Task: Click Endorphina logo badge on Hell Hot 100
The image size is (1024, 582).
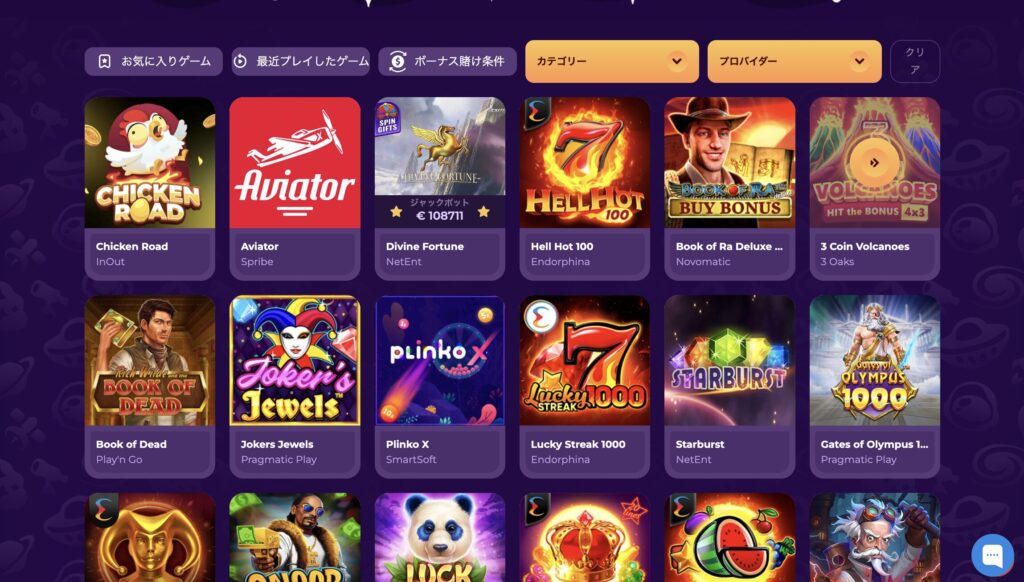Action: pos(536,112)
